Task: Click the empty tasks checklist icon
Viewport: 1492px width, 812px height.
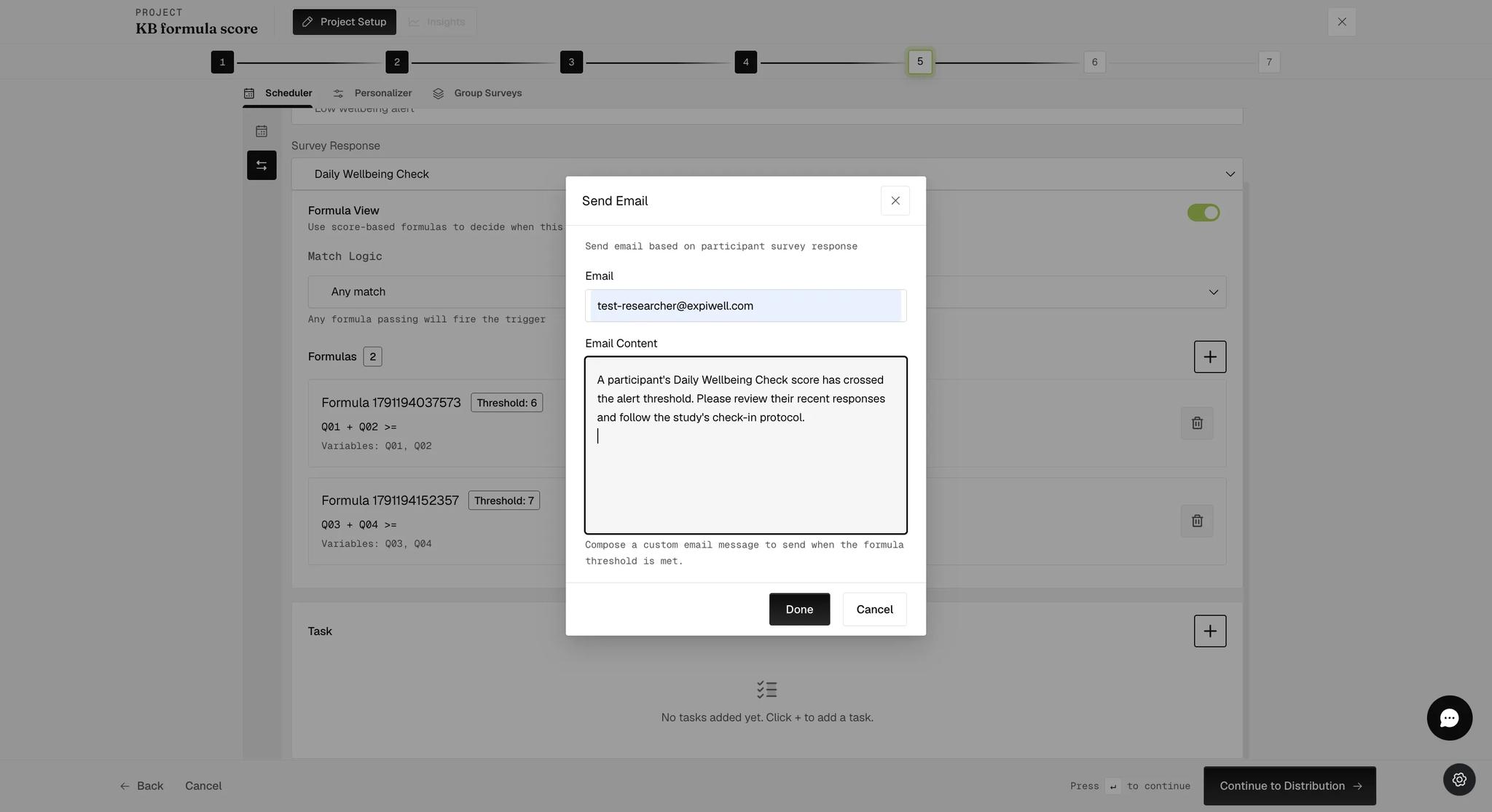Action: pos(766,690)
